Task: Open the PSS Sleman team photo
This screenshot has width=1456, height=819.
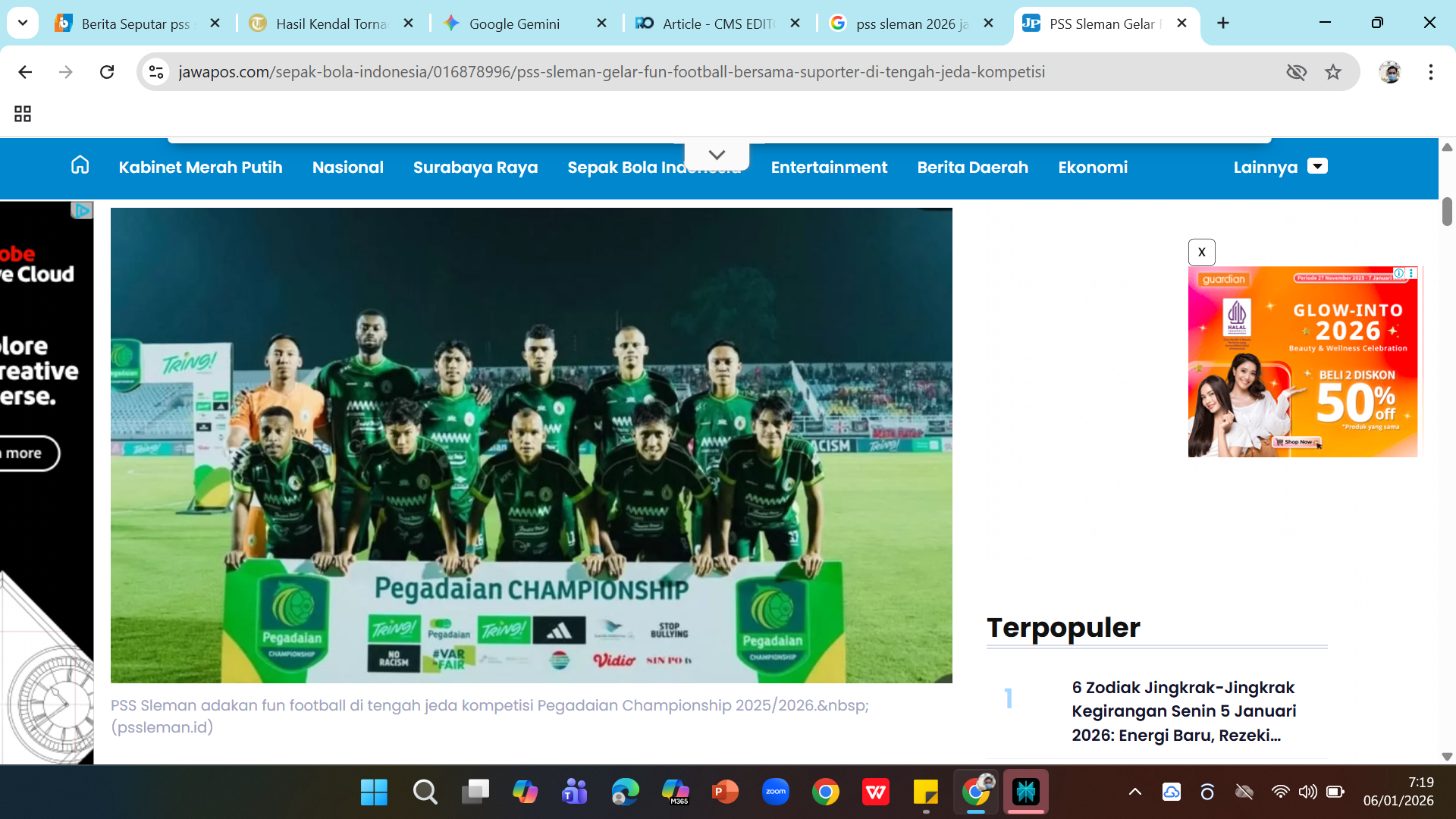Action: [x=532, y=446]
